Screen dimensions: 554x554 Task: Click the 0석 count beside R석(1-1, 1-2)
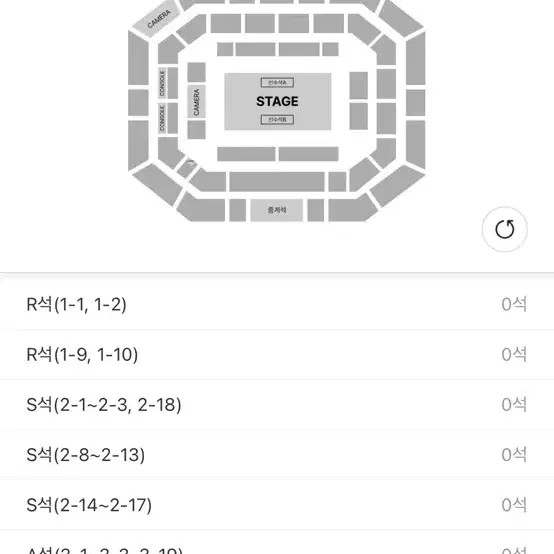coord(514,304)
